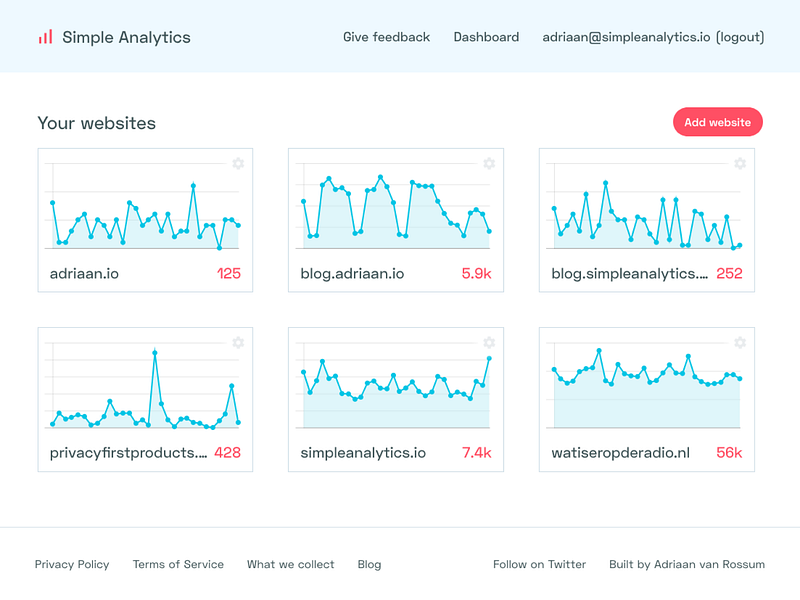Click the Add website button
This screenshot has height=600, width=800.
[717, 122]
